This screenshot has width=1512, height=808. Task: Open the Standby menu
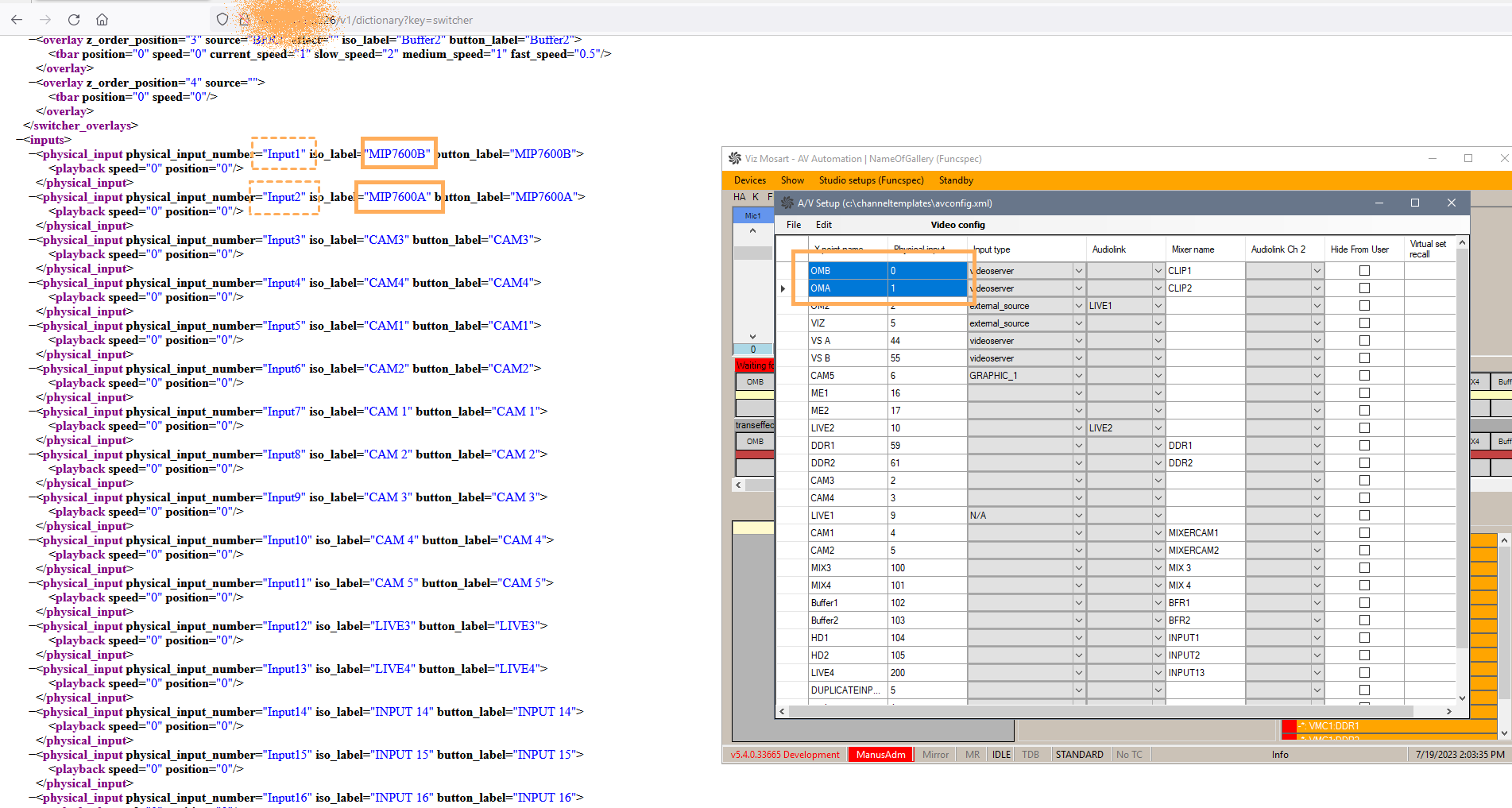(956, 180)
